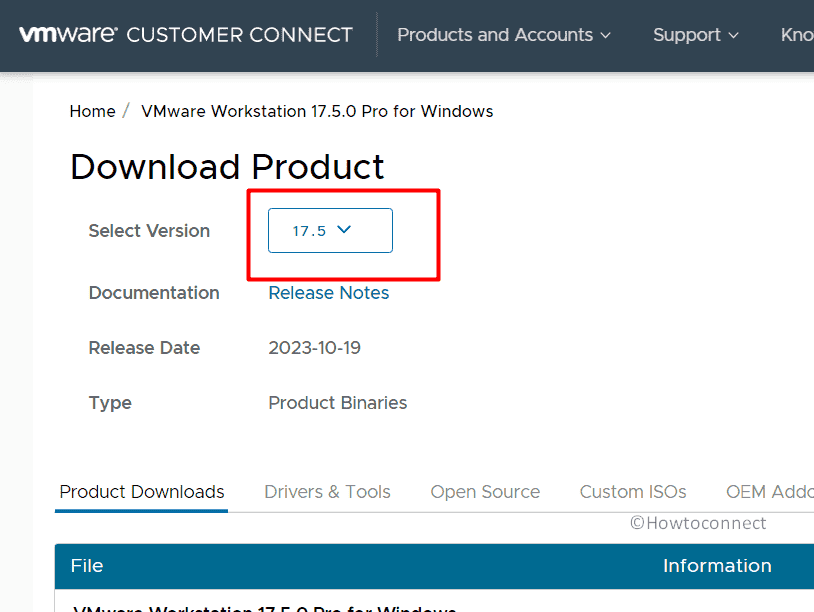Click the File column header
Screen dimensions: 814x612
click(86, 566)
